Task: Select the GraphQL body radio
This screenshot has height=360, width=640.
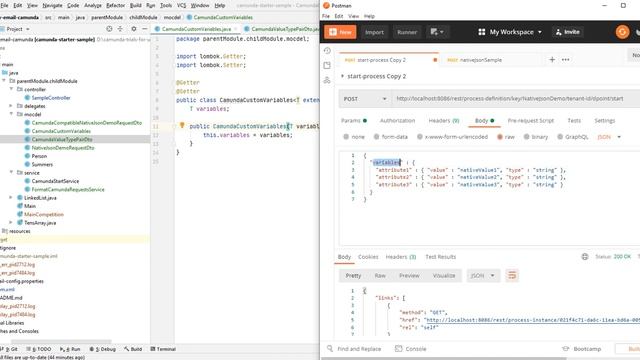Action: (560, 137)
